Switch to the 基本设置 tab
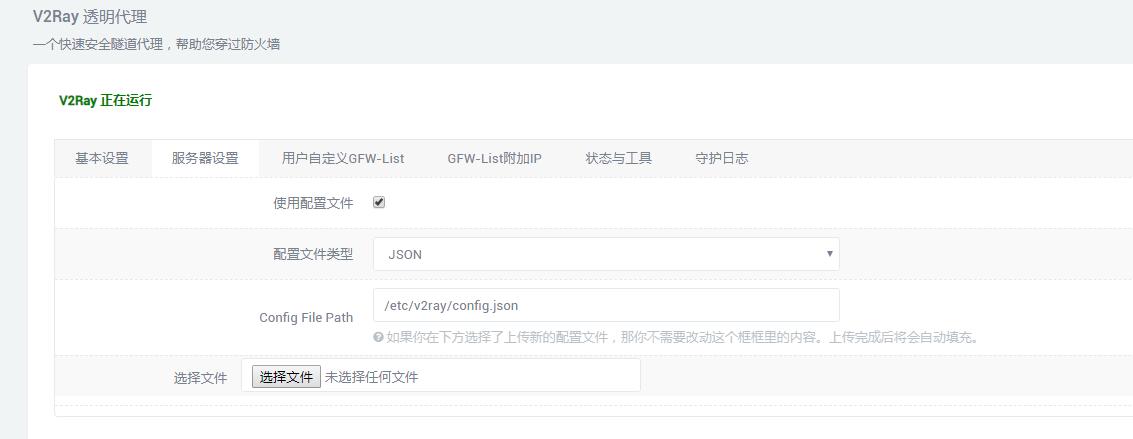 point(102,158)
